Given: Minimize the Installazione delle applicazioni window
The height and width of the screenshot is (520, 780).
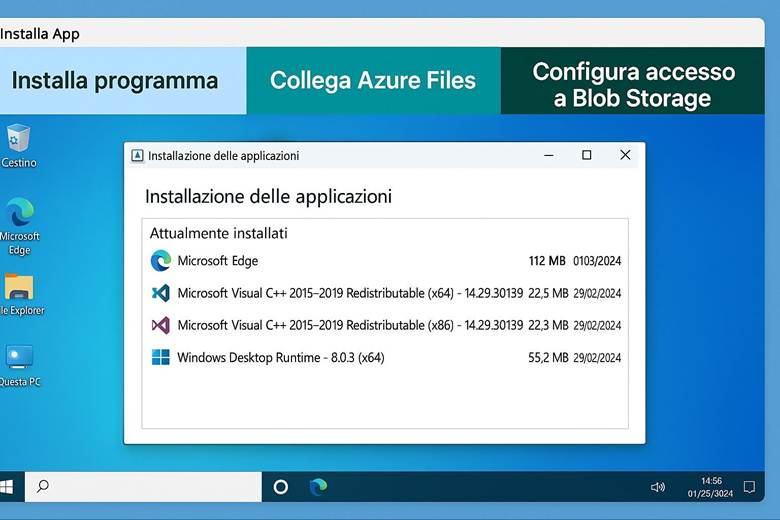Looking at the screenshot, I should pos(549,155).
